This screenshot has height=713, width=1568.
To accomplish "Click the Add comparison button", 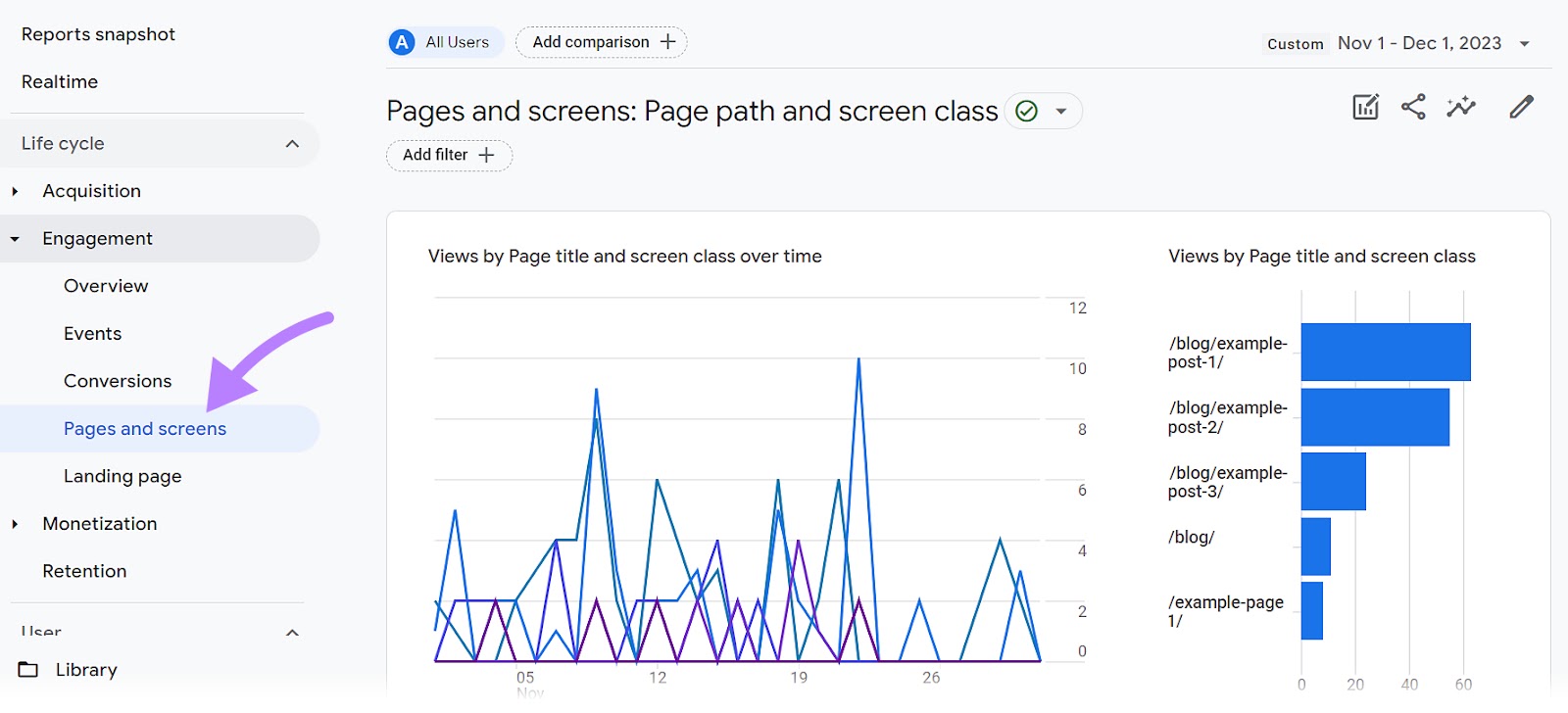I will [601, 42].
